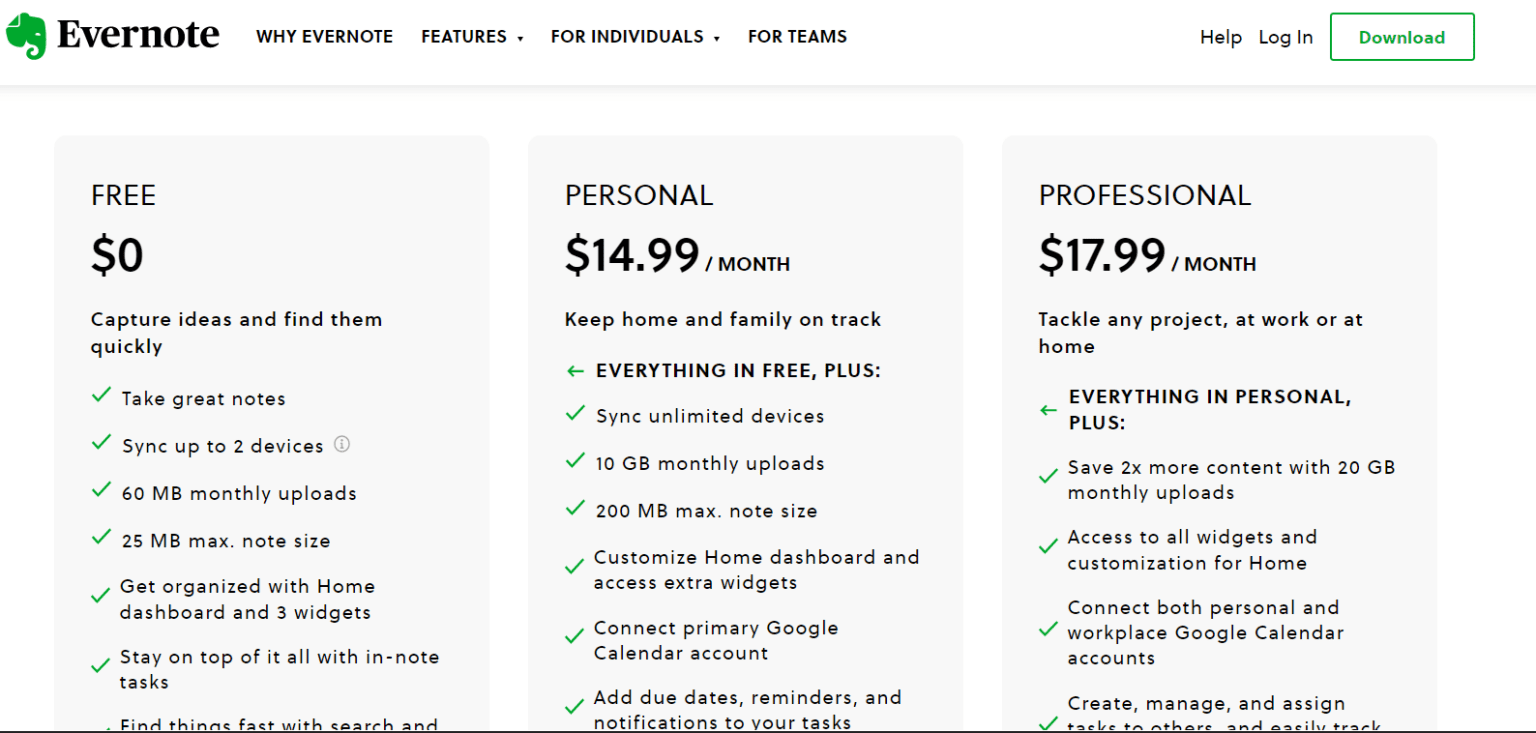
Task: Click the Evernote elephant logo icon
Action: pyautogui.click(x=26, y=36)
